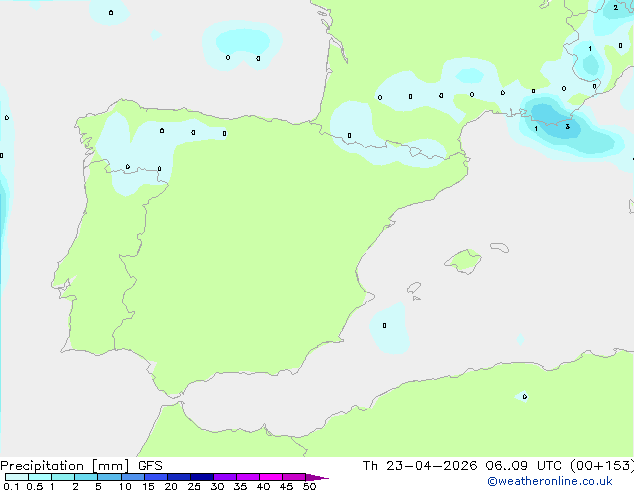Click the '2' precipitation value on the map
Screen dimensions: 634x490
[615, 7]
